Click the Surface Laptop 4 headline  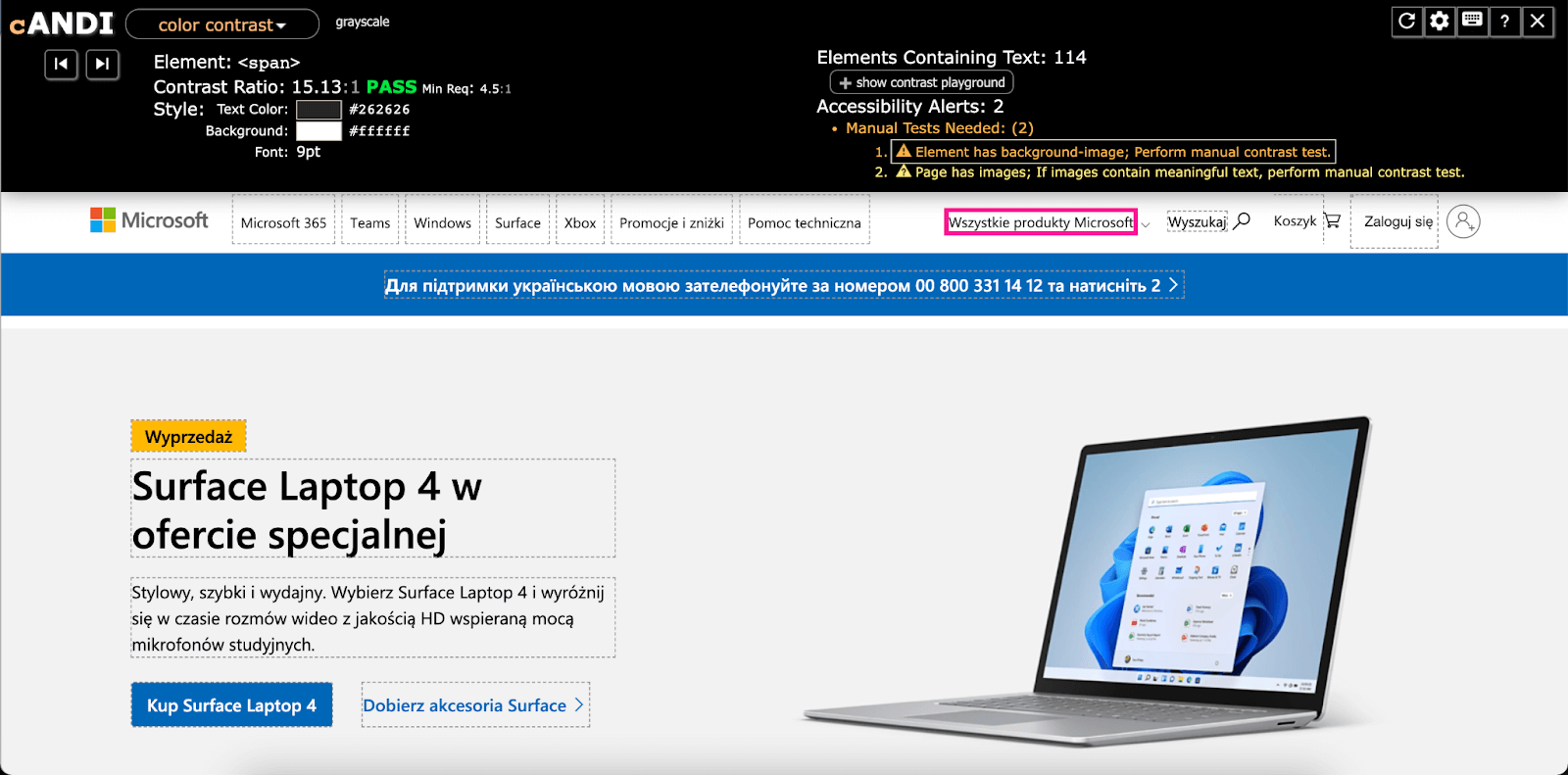click(372, 509)
